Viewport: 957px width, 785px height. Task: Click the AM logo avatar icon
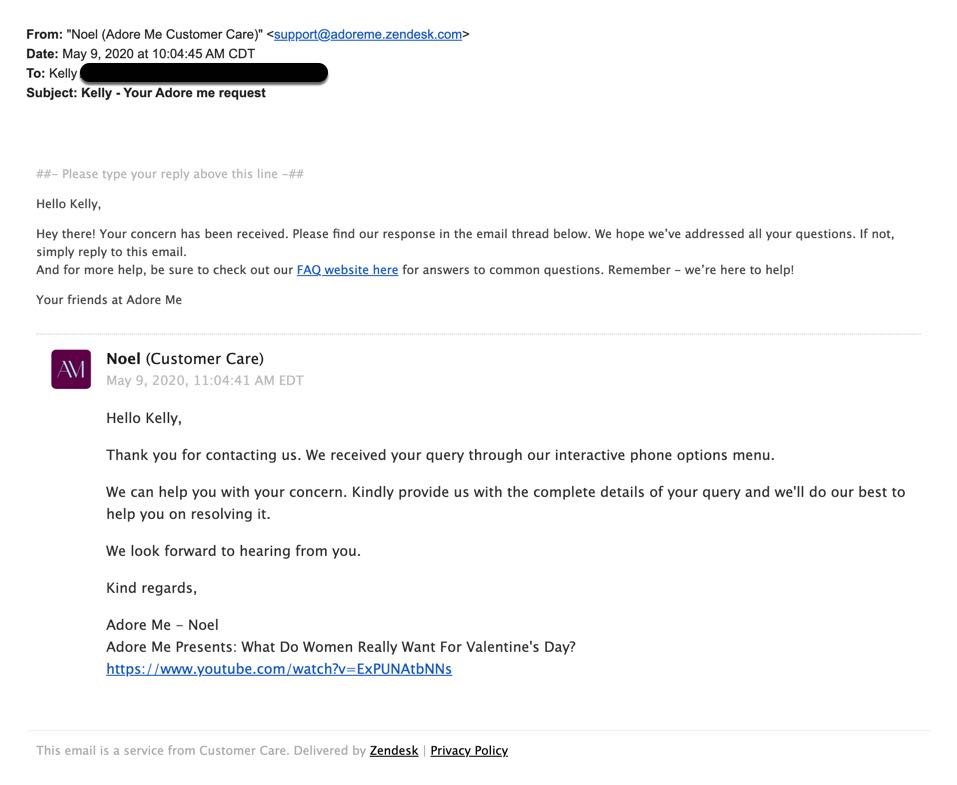click(71, 369)
